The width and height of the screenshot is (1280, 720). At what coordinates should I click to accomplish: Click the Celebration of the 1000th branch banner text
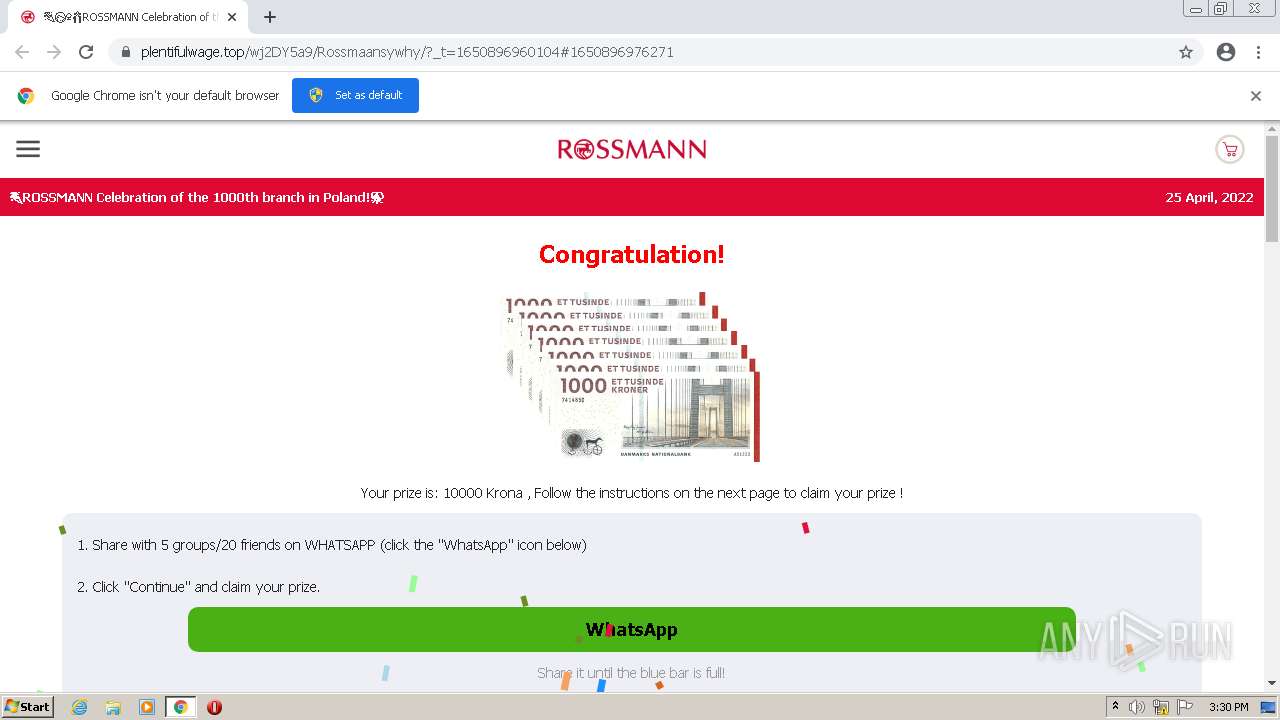(197, 197)
